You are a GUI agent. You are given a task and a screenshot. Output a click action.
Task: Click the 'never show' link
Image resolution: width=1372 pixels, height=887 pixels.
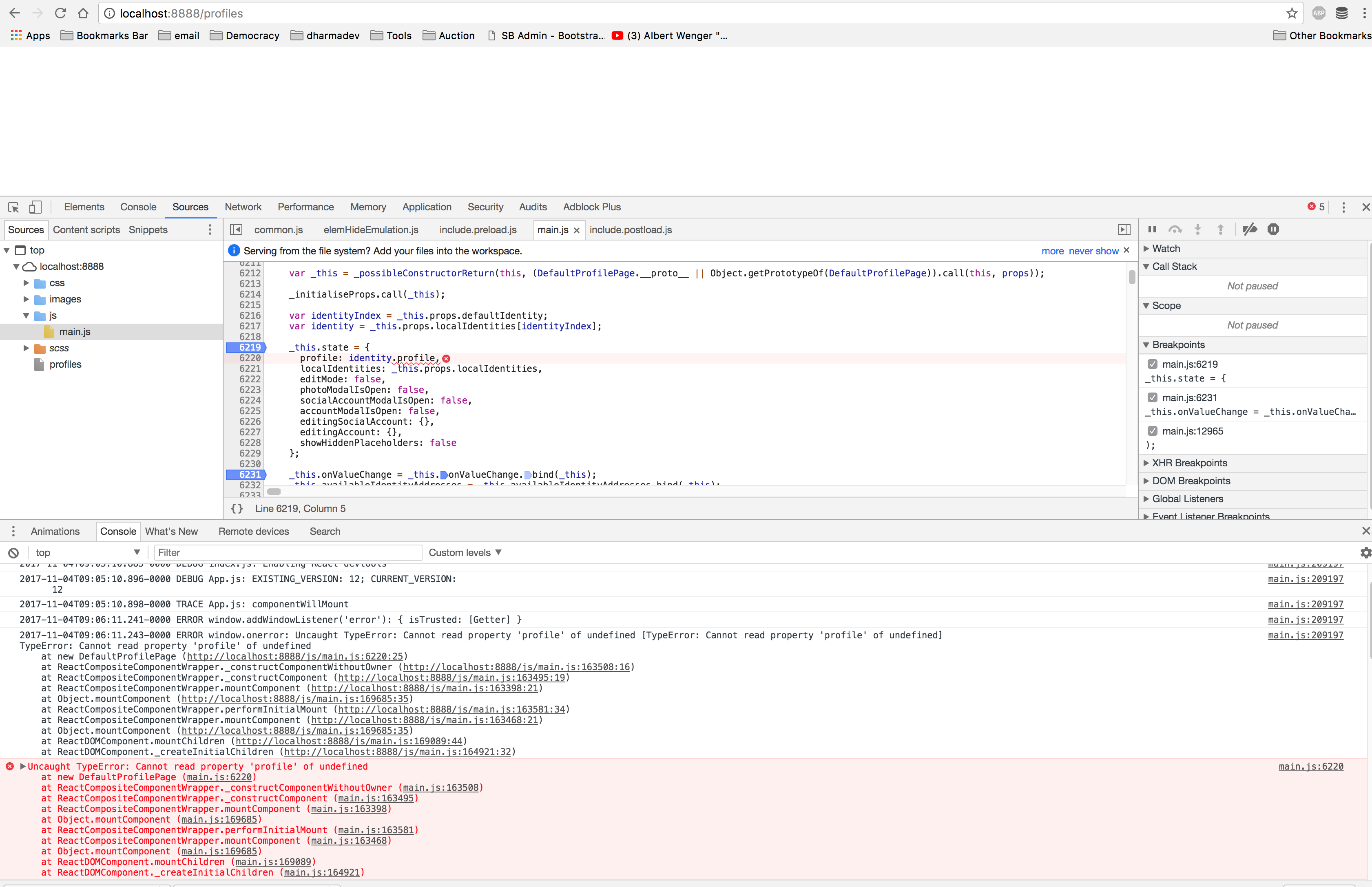[x=1093, y=251]
